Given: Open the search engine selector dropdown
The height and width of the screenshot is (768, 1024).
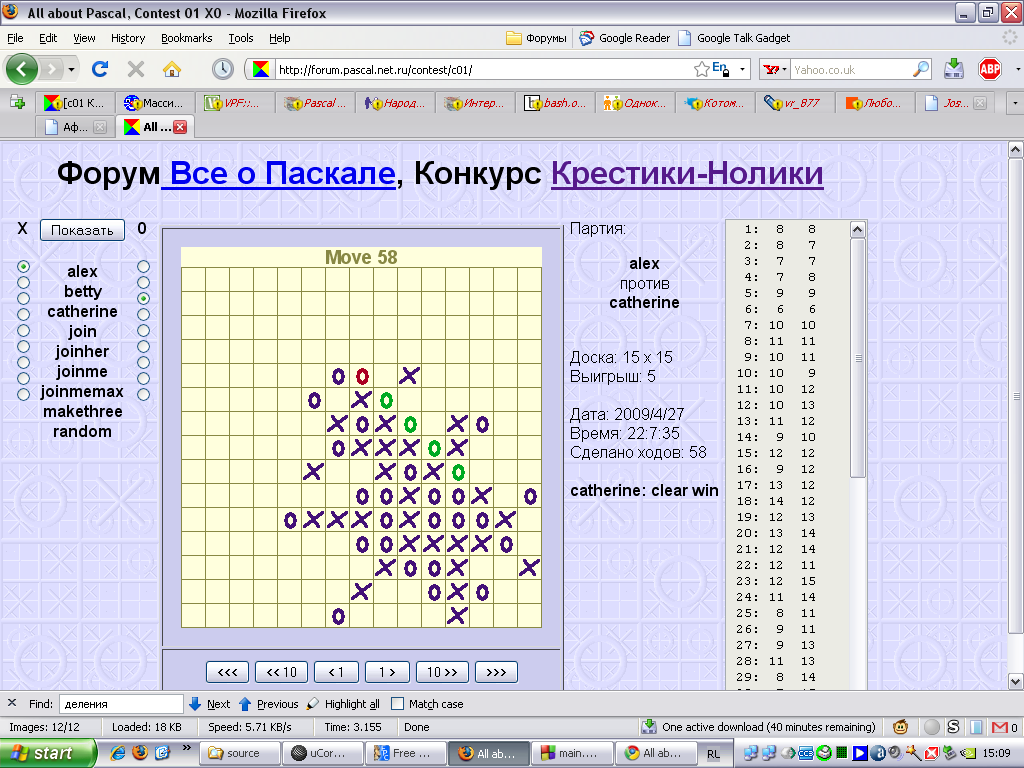Looking at the screenshot, I should 774,70.
